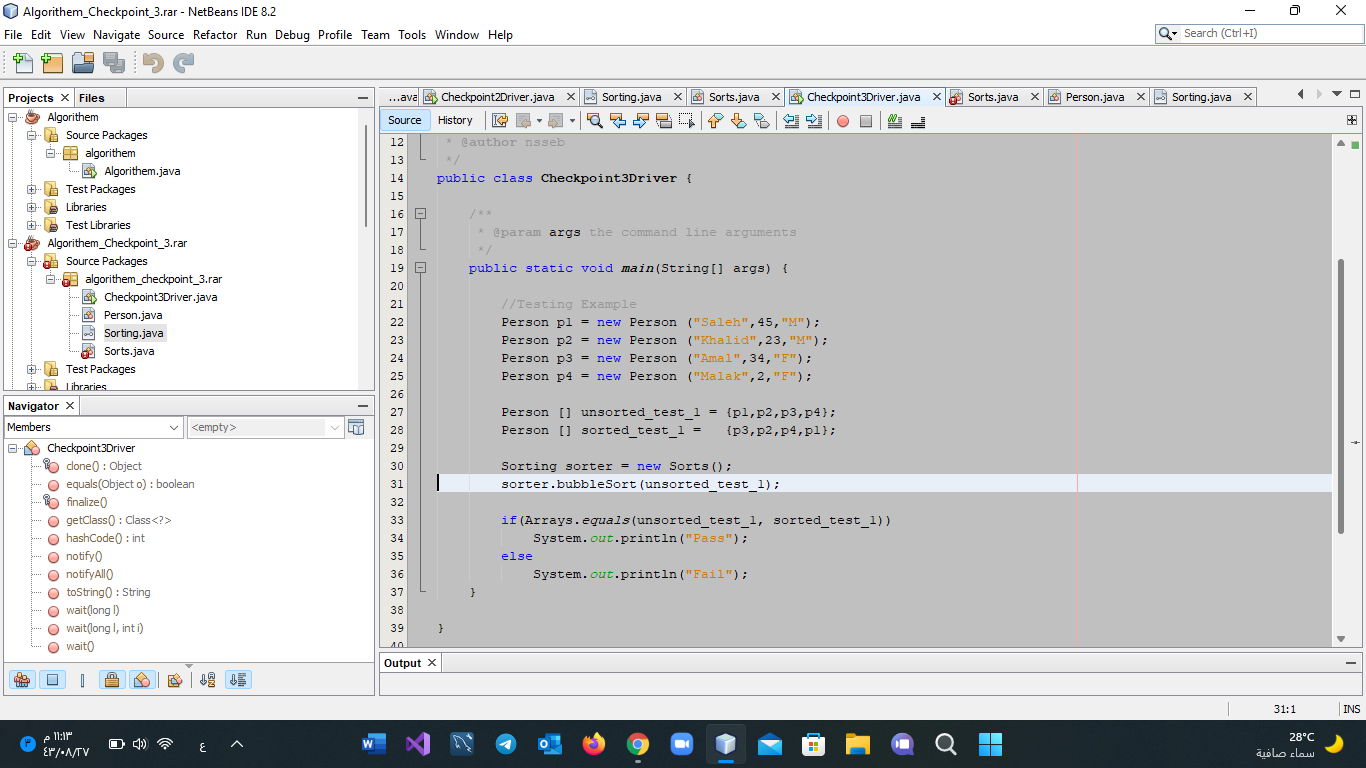Expand Test Packages under Algorithem project

pos(32,189)
